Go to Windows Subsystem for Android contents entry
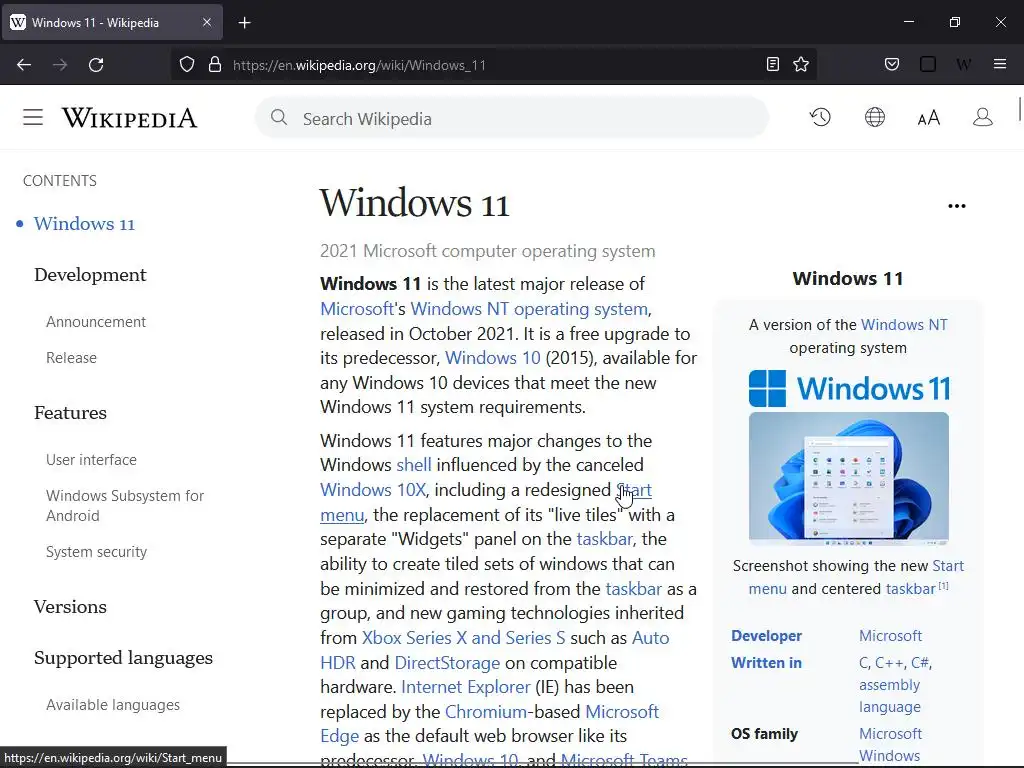Viewport: 1024px width, 768px height. (x=125, y=505)
